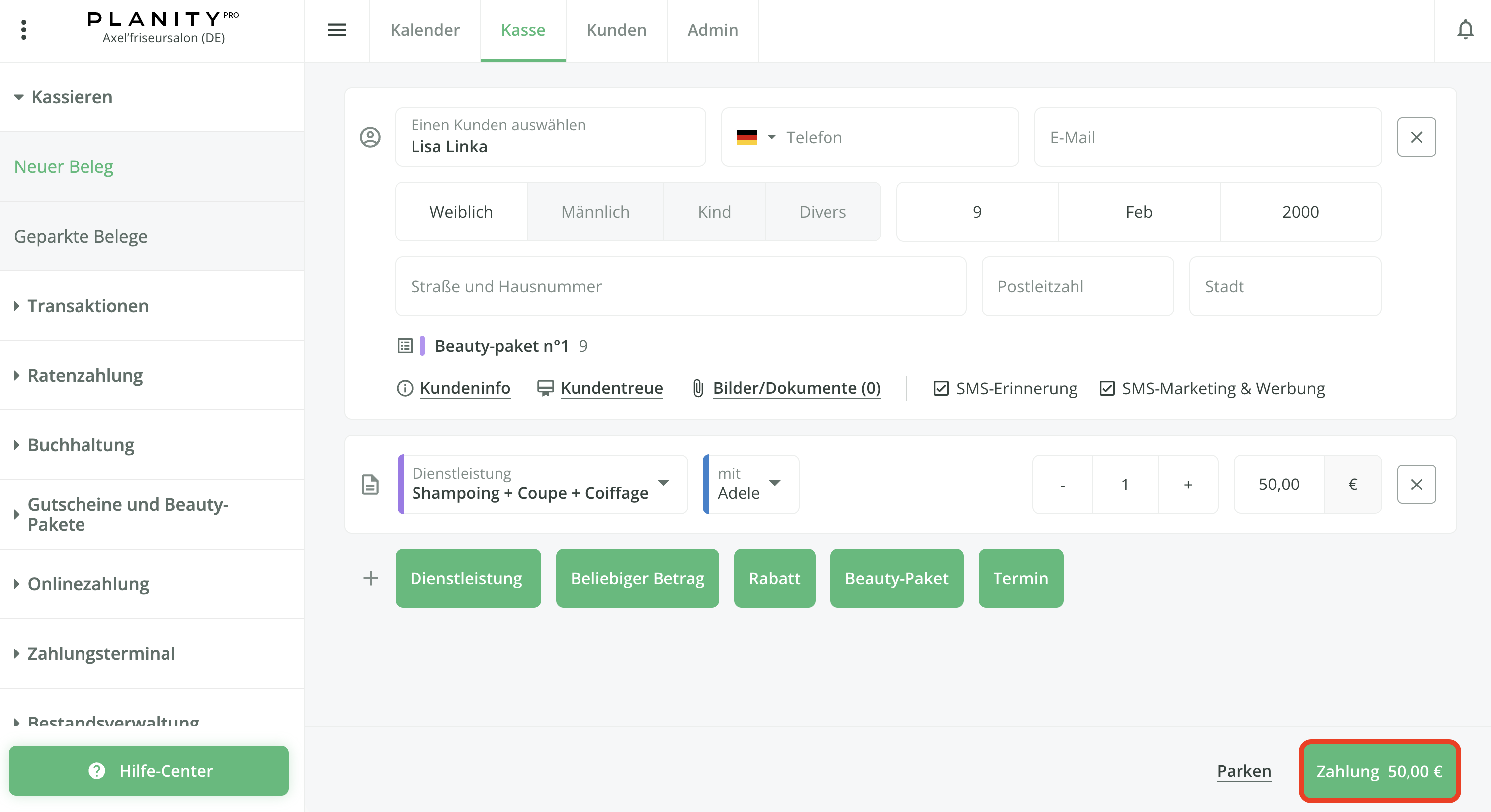The height and width of the screenshot is (812, 1491).
Task: Toggle the hamburger menu icon
Action: 336,30
